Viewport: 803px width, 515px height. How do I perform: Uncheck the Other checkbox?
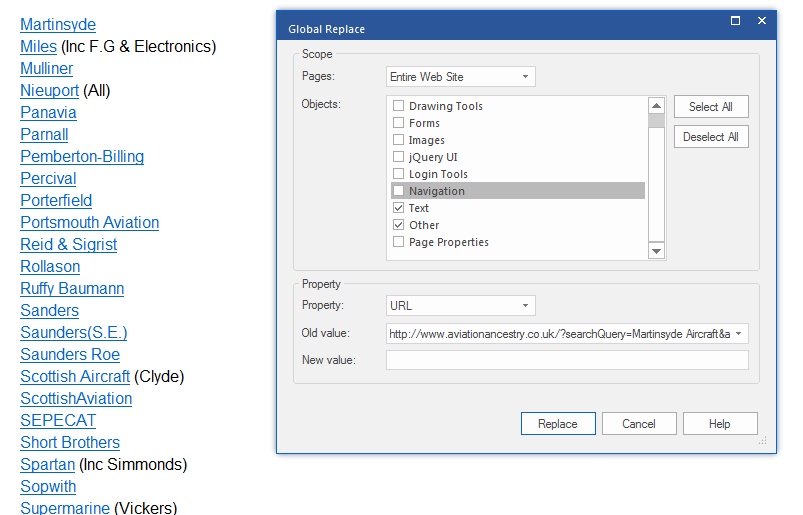click(398, 225)
